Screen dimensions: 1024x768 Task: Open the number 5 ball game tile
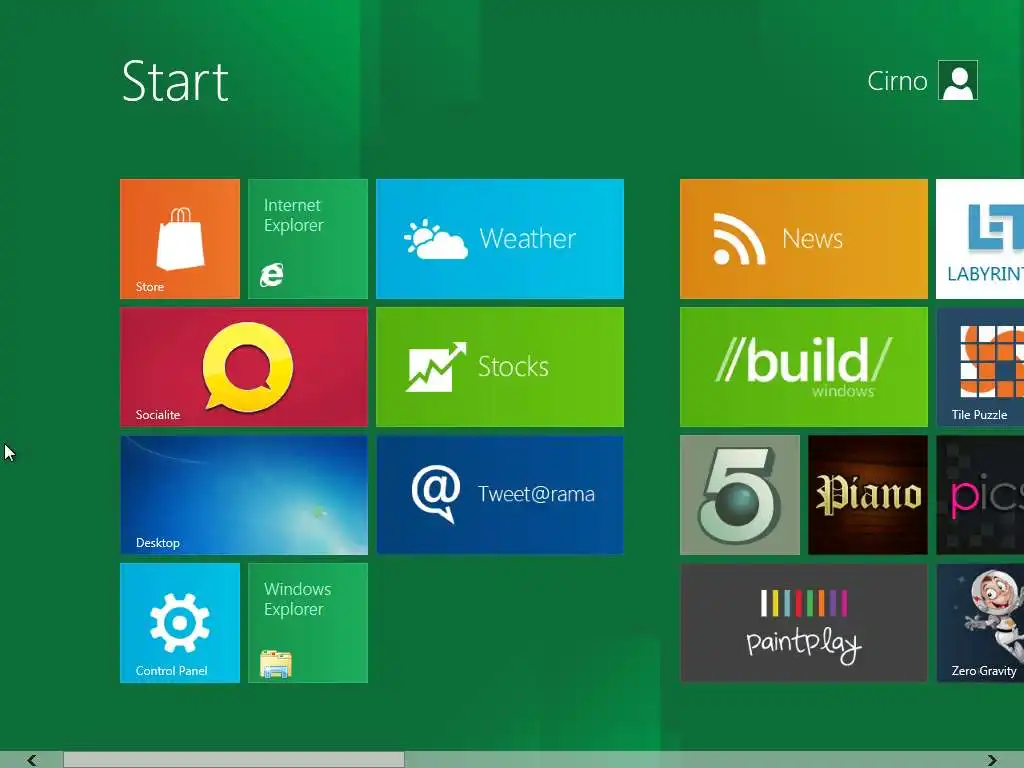(x=739, y=495)
